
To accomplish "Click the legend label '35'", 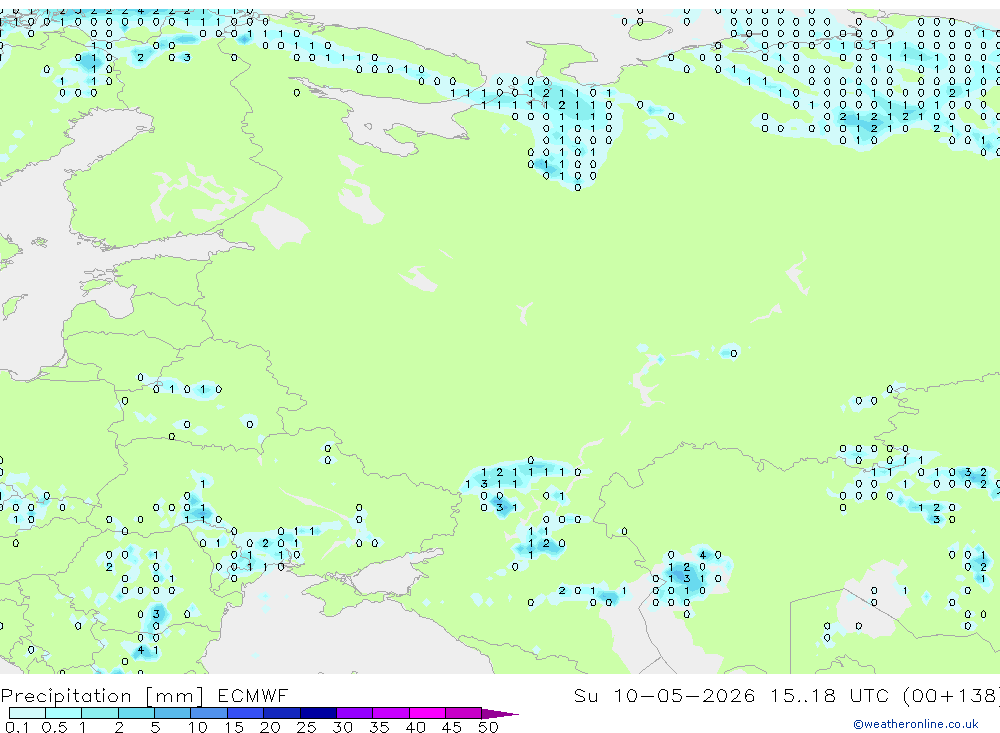I will tap(379, 727).
